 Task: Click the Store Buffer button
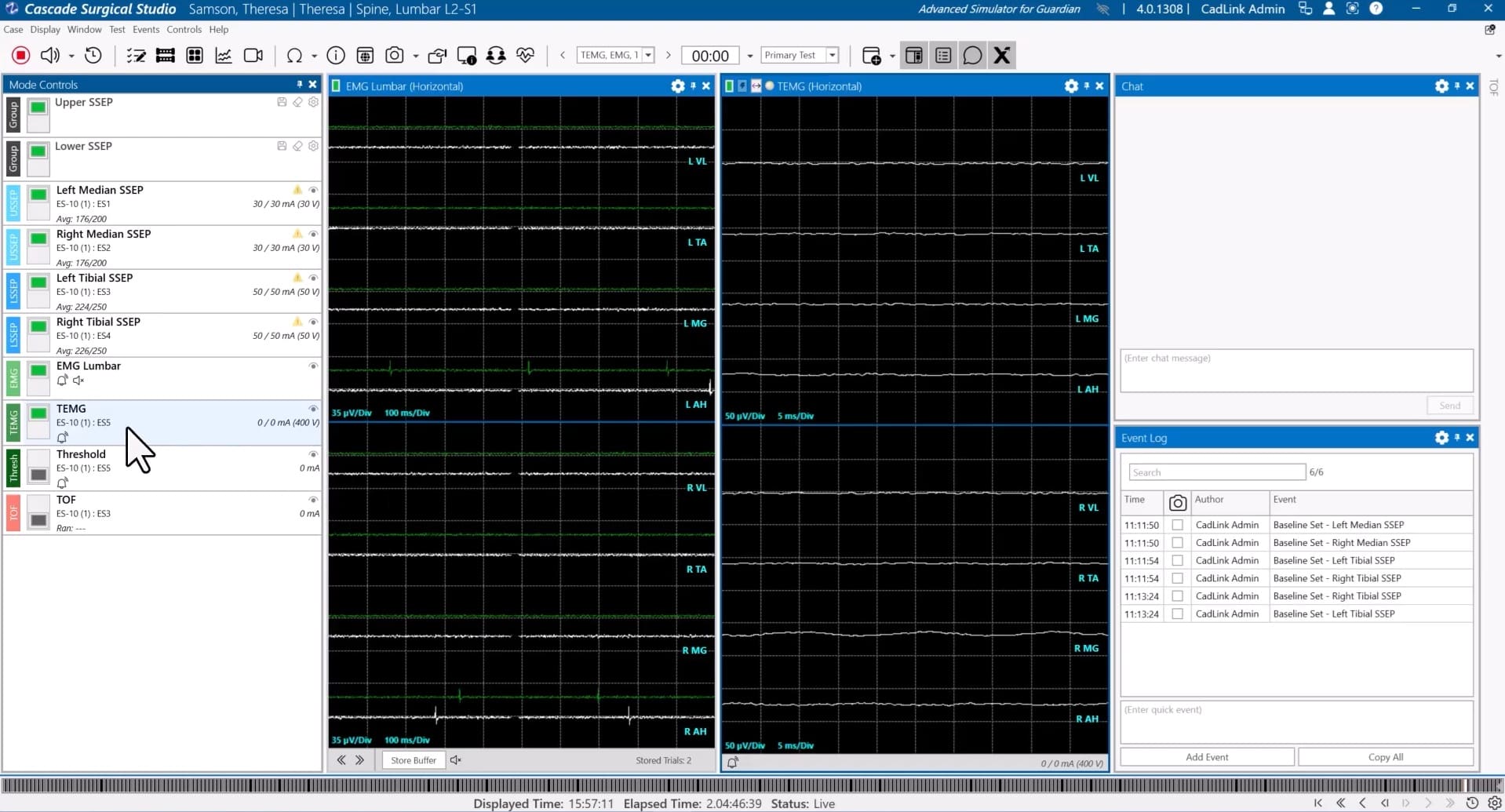[414, 760]
